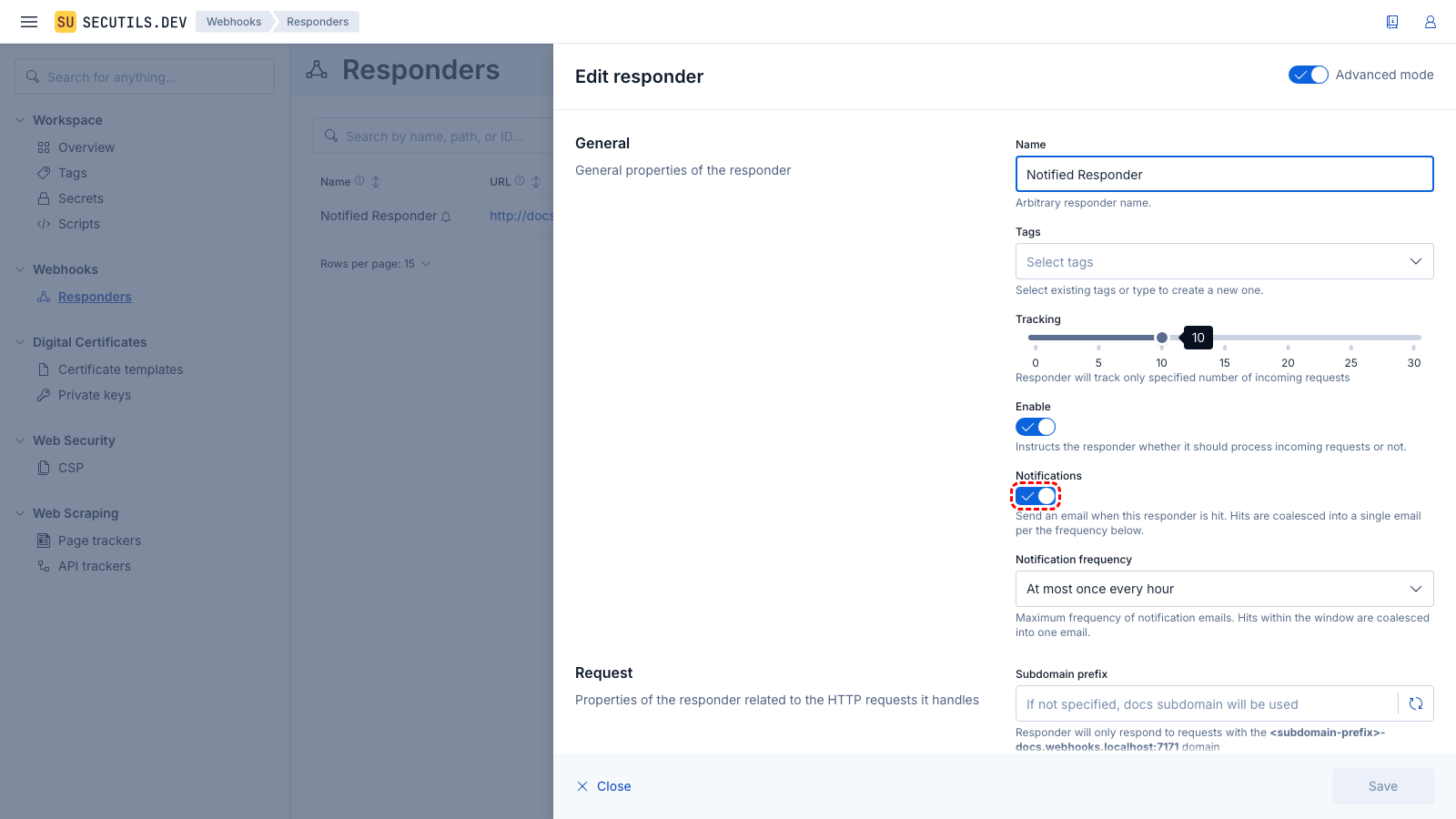The height and width of the screenshot is (819, 1456).
Task: Click the Scripts code icon
Action: 44,224
